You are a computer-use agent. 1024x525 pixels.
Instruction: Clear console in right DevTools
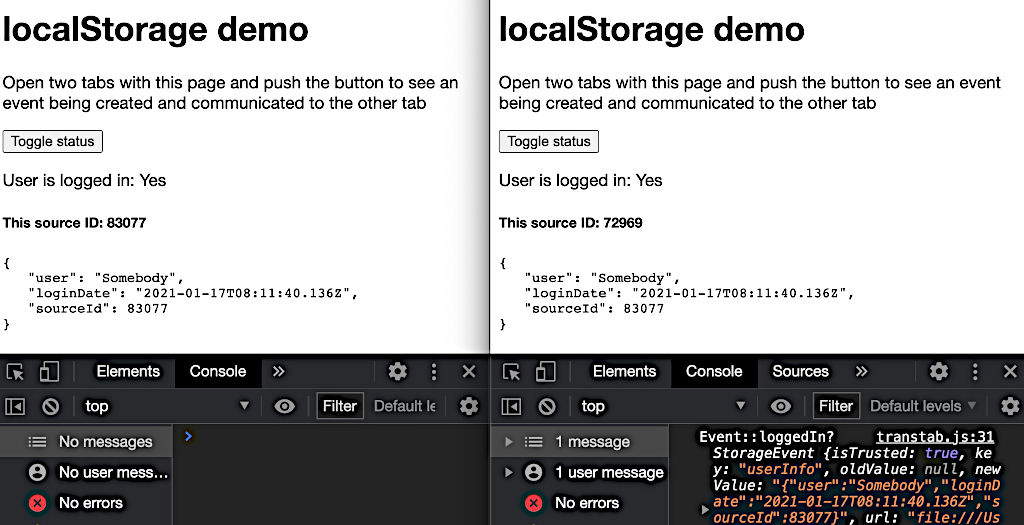pos(547,406)
